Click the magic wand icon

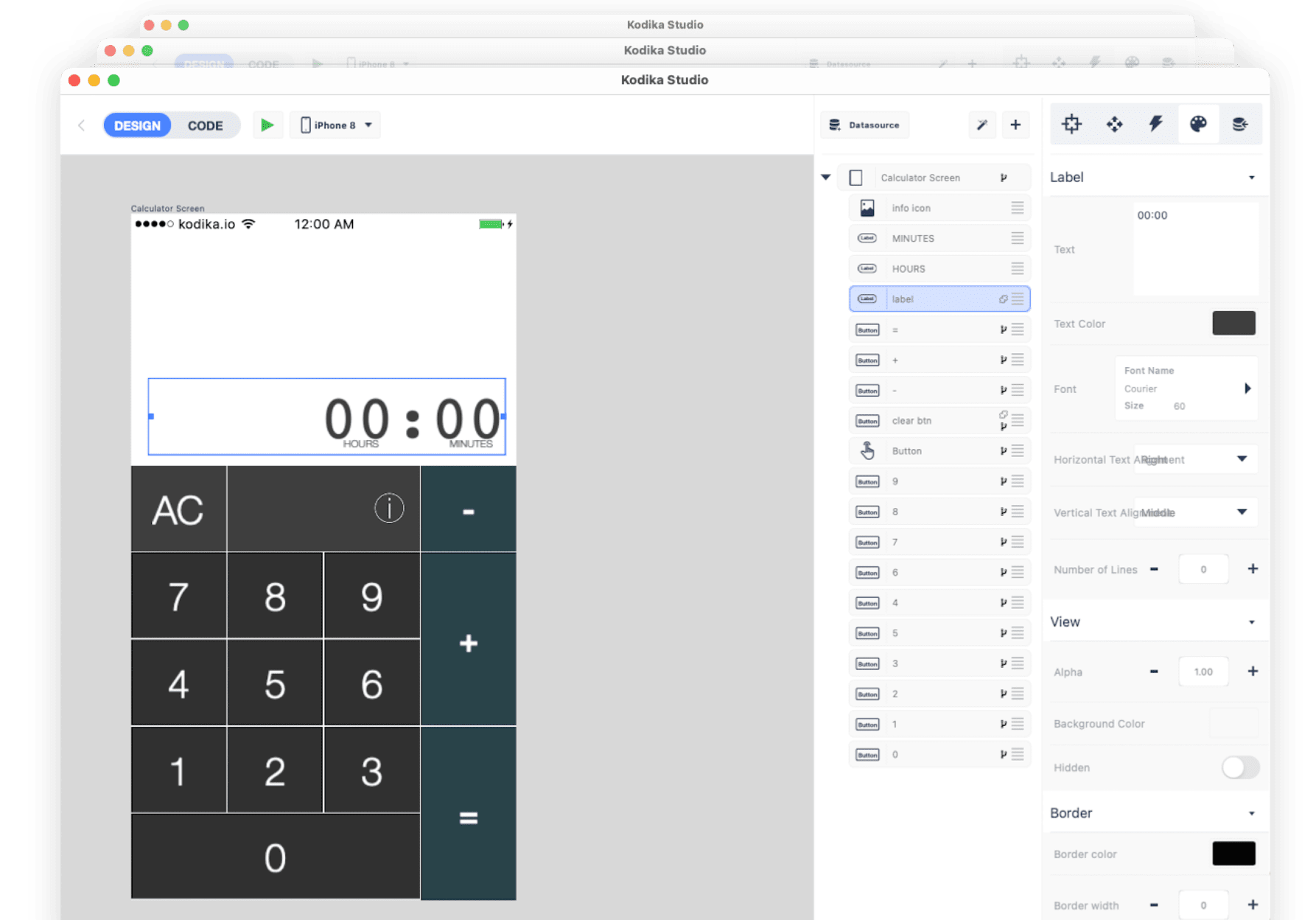pyautogui.click(x=982, y=125)
